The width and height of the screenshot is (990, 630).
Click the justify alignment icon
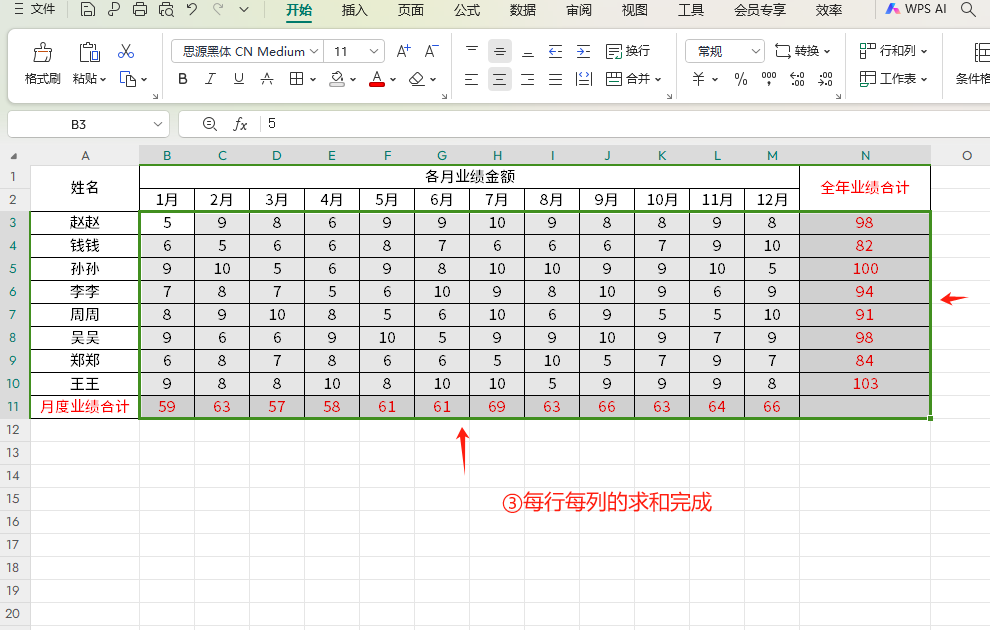[x=556, y=79]
